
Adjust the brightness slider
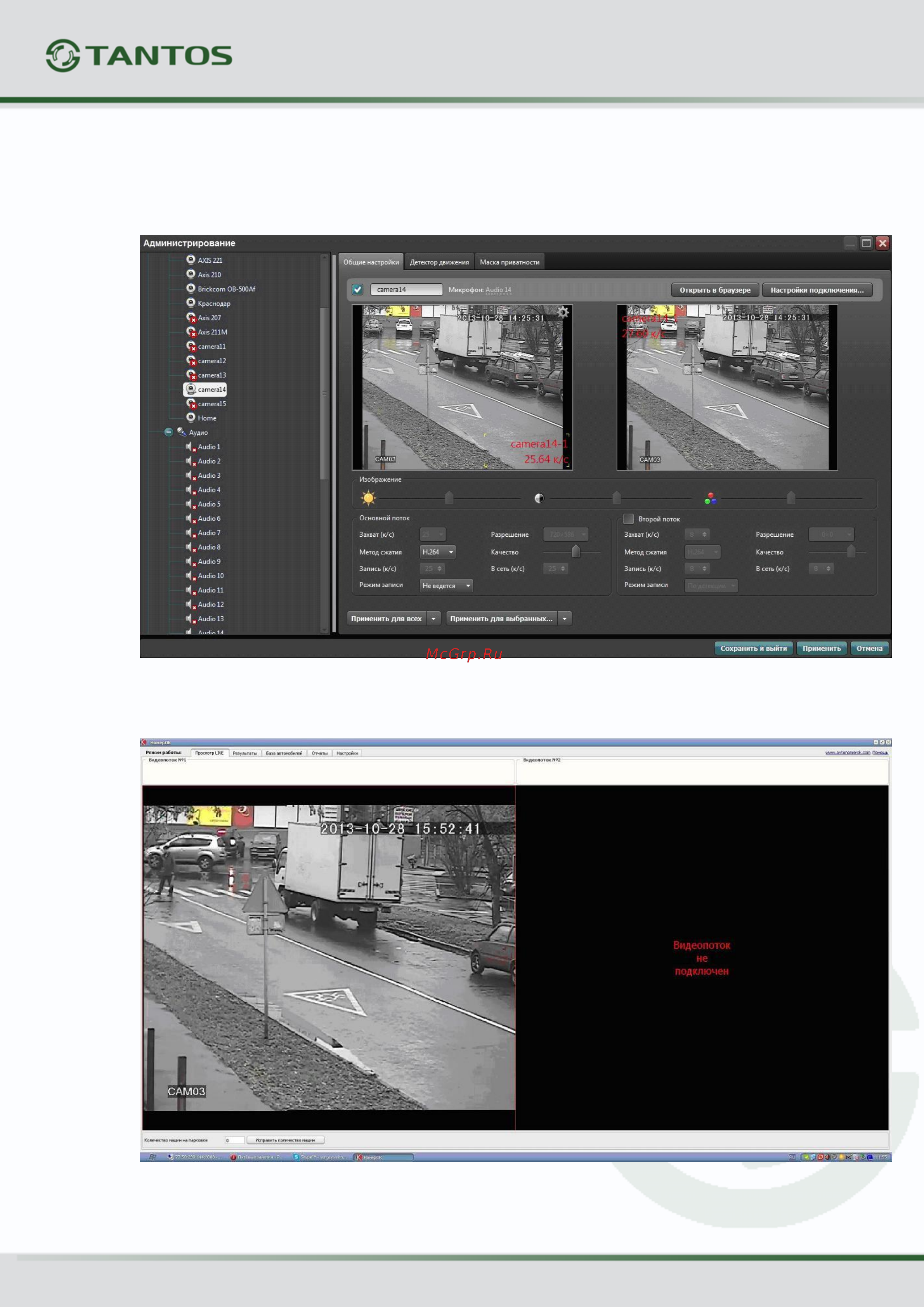(x=449, y=498)
